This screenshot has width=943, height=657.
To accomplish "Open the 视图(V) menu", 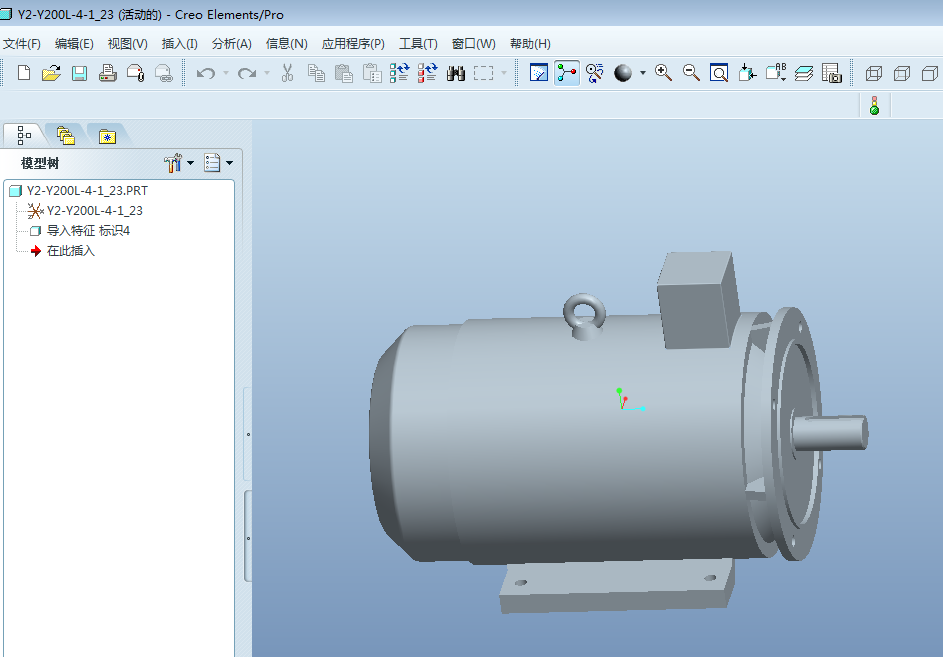I will [x=127, y=44].
